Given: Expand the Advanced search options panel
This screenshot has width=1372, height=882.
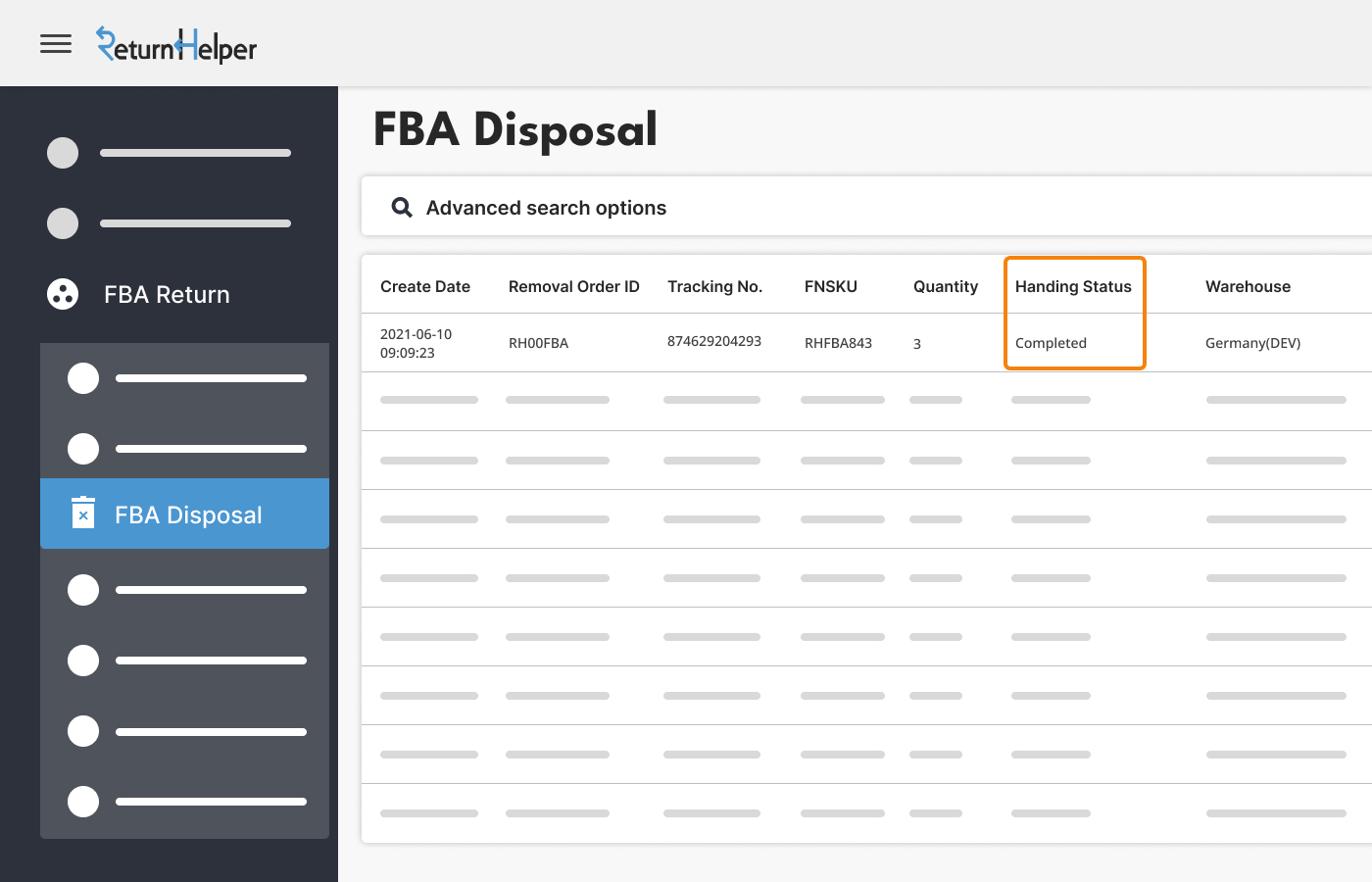Looking at the screenshot, I should tap(546, 207).
